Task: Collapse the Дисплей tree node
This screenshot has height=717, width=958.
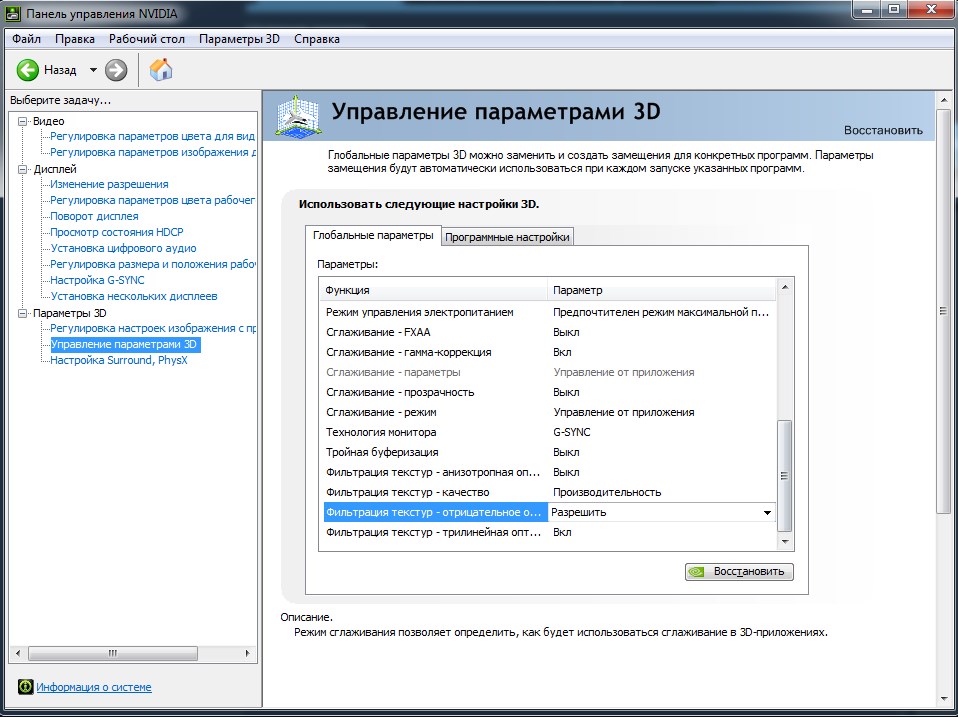Action: pos(23,169)
